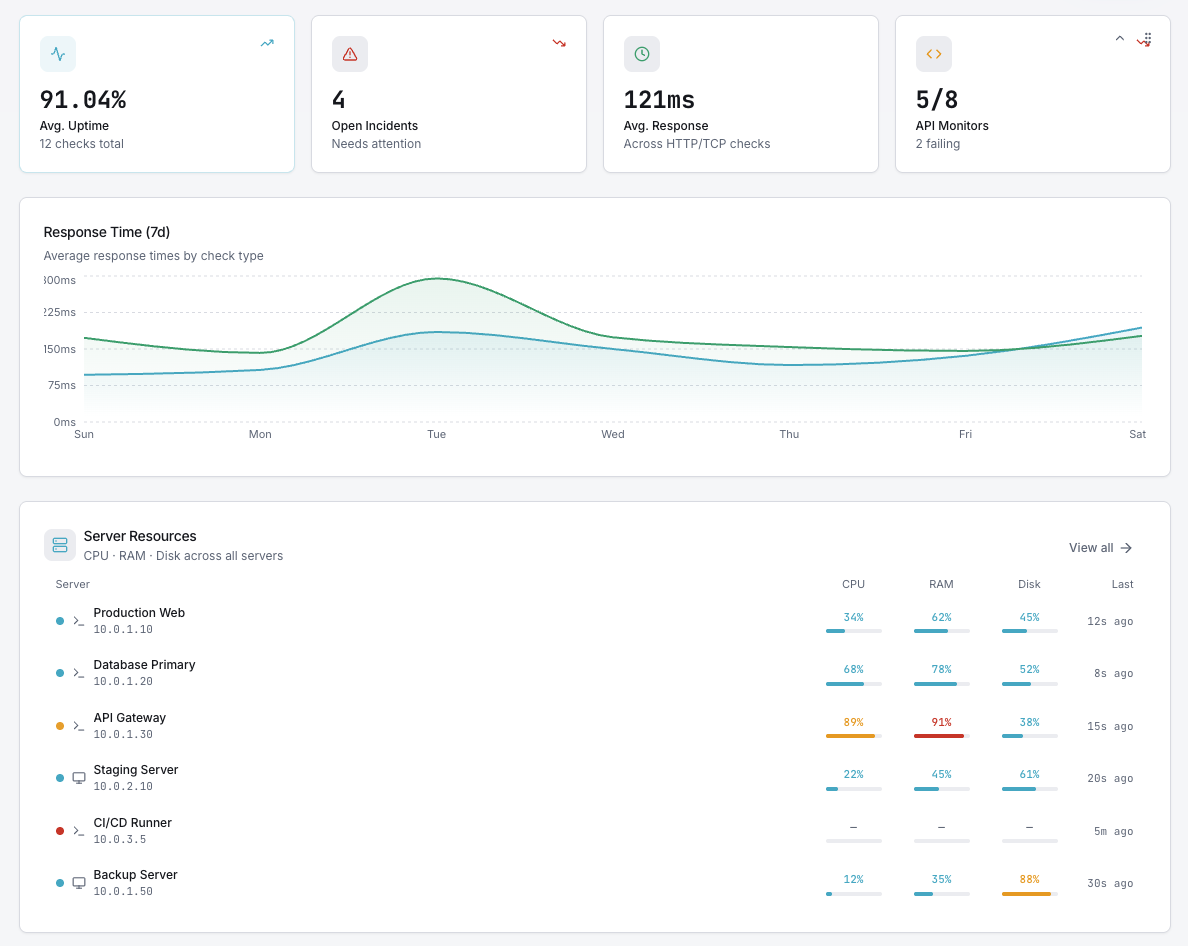Image resolution: width=1188 pixels, height=946 pixels.
Task: Open the code brackets icon on API Monitors card
Action: (933, 54)
